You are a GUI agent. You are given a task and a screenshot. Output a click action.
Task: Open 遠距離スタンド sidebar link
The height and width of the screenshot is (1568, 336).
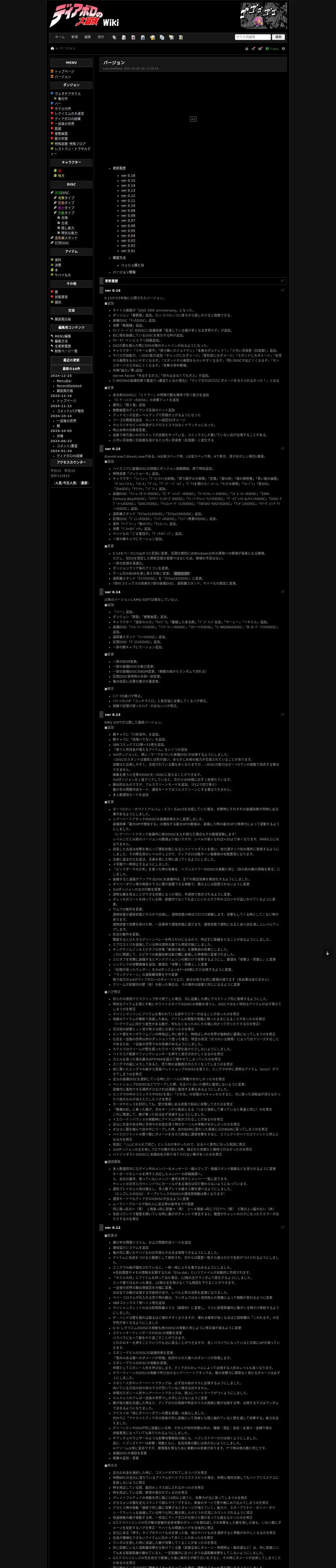66,238
